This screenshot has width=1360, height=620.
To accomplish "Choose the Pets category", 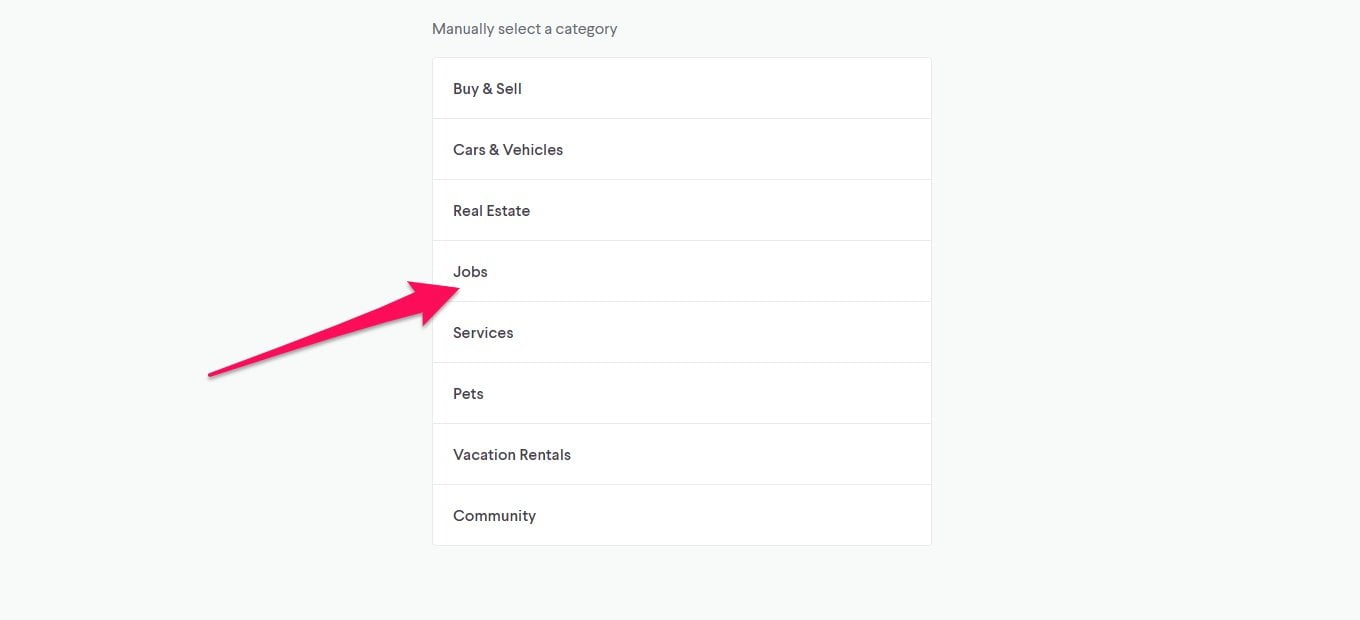I will click(x=681, y=393).
